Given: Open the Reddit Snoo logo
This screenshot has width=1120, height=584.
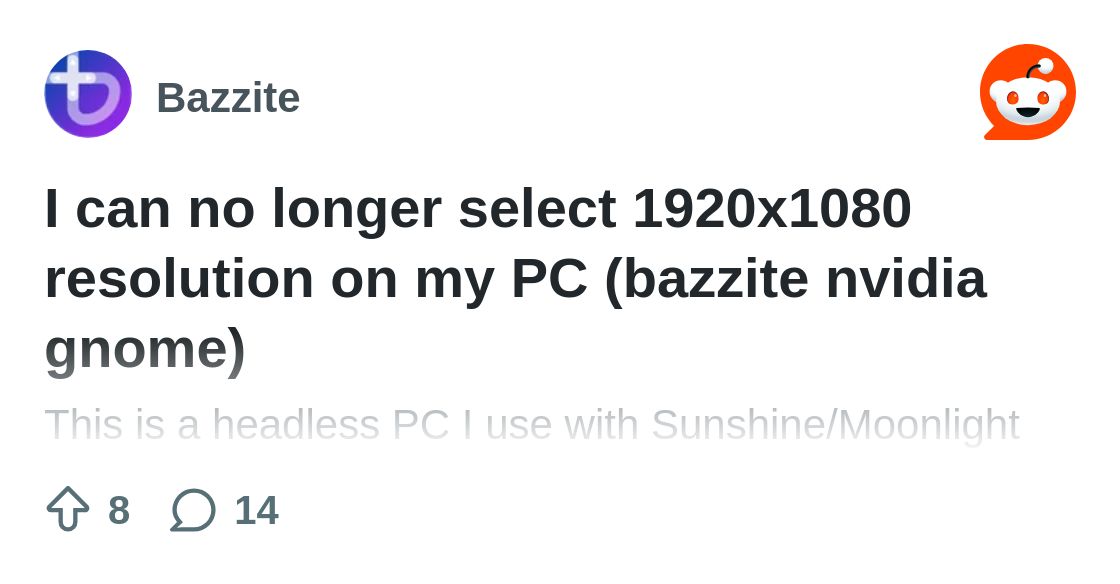Looking at the screenshot, I should [1027, 92].
